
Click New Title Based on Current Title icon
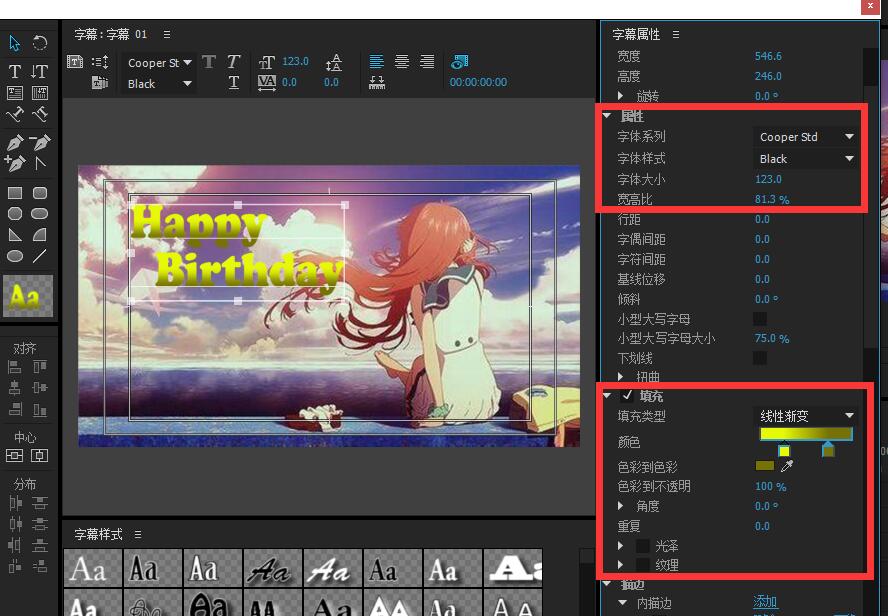click(x=75, y=62)
